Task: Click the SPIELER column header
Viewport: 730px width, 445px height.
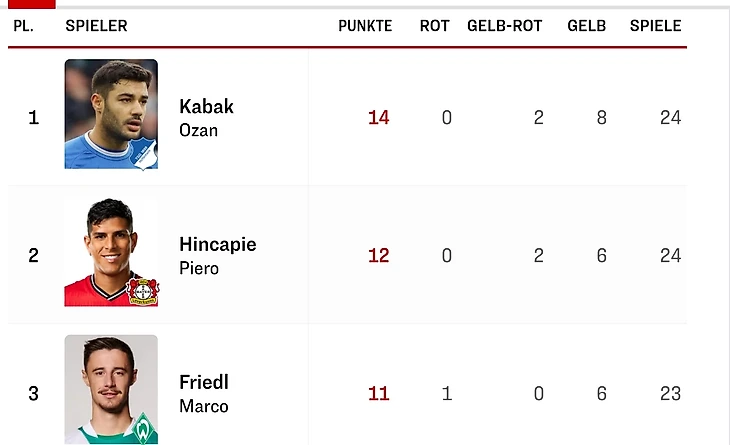Action: coord(96,26)
